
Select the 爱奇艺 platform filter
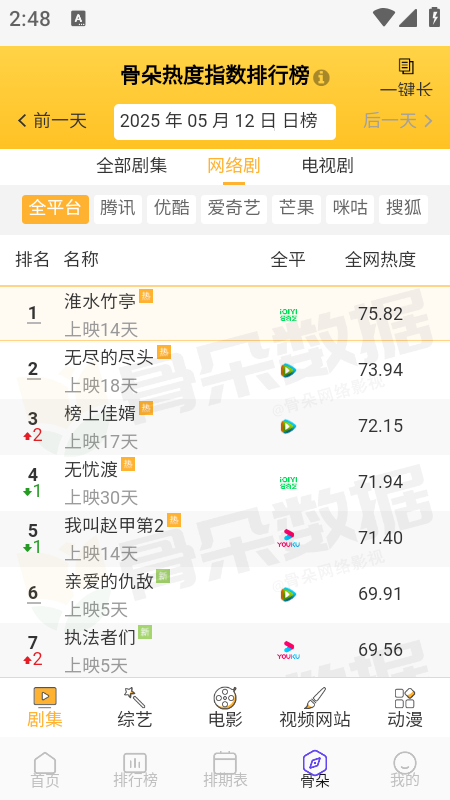coord(234,209)
